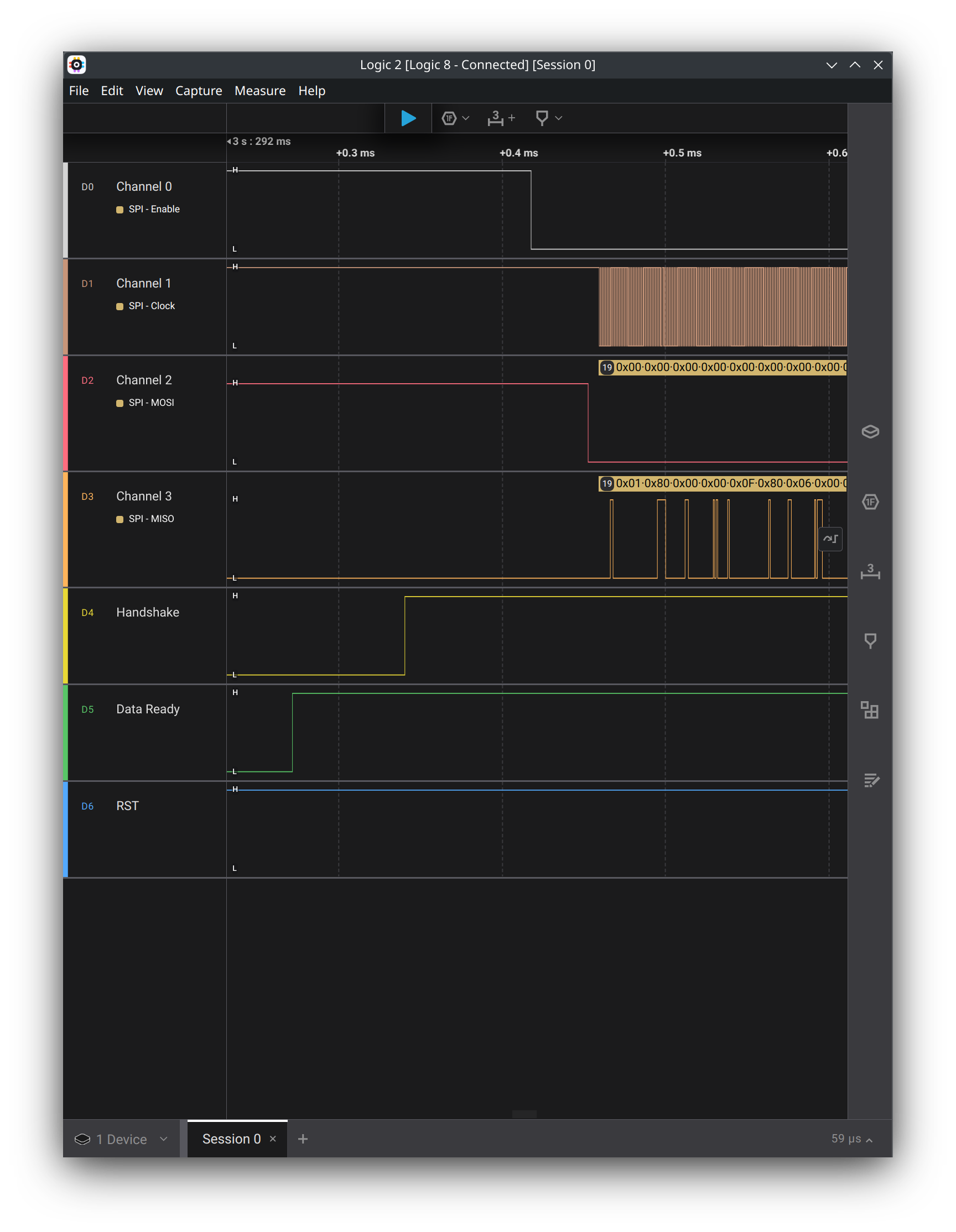Open the Extensions panel in the sidebar

(870, 711)
